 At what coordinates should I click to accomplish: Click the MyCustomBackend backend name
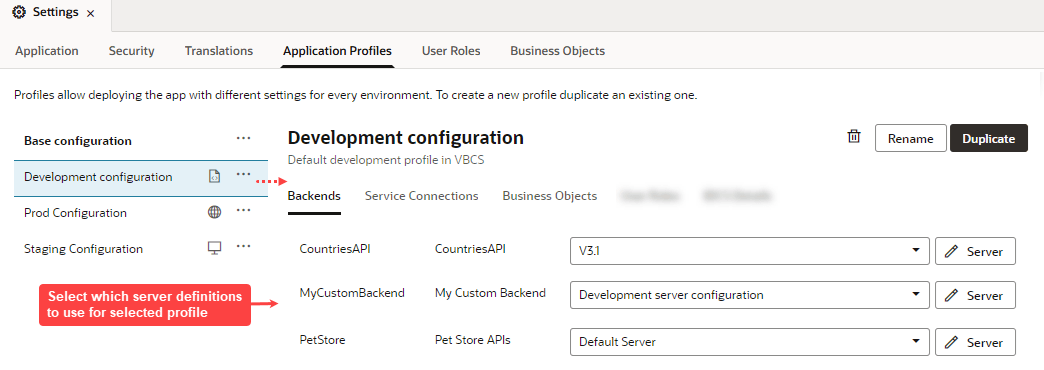point(352,293)
